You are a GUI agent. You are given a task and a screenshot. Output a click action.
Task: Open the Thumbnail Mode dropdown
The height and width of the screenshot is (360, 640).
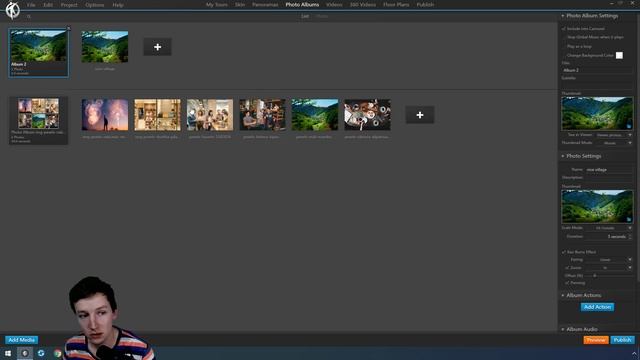pyautogui.click(x=613, y=143)
